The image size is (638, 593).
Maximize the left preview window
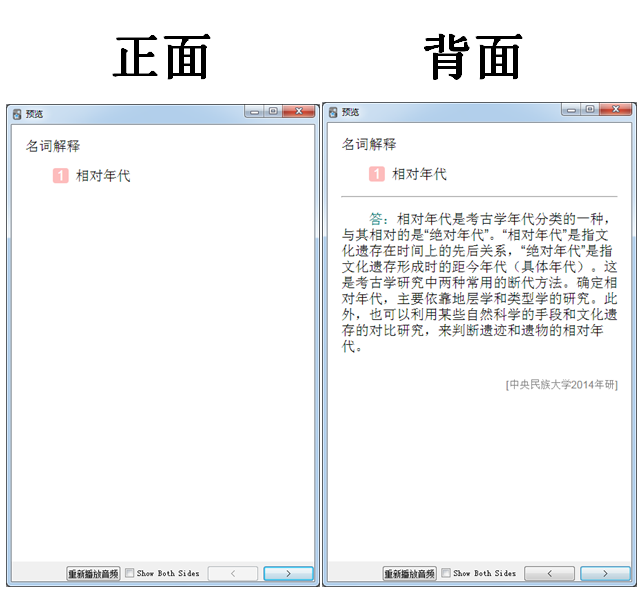273,112
